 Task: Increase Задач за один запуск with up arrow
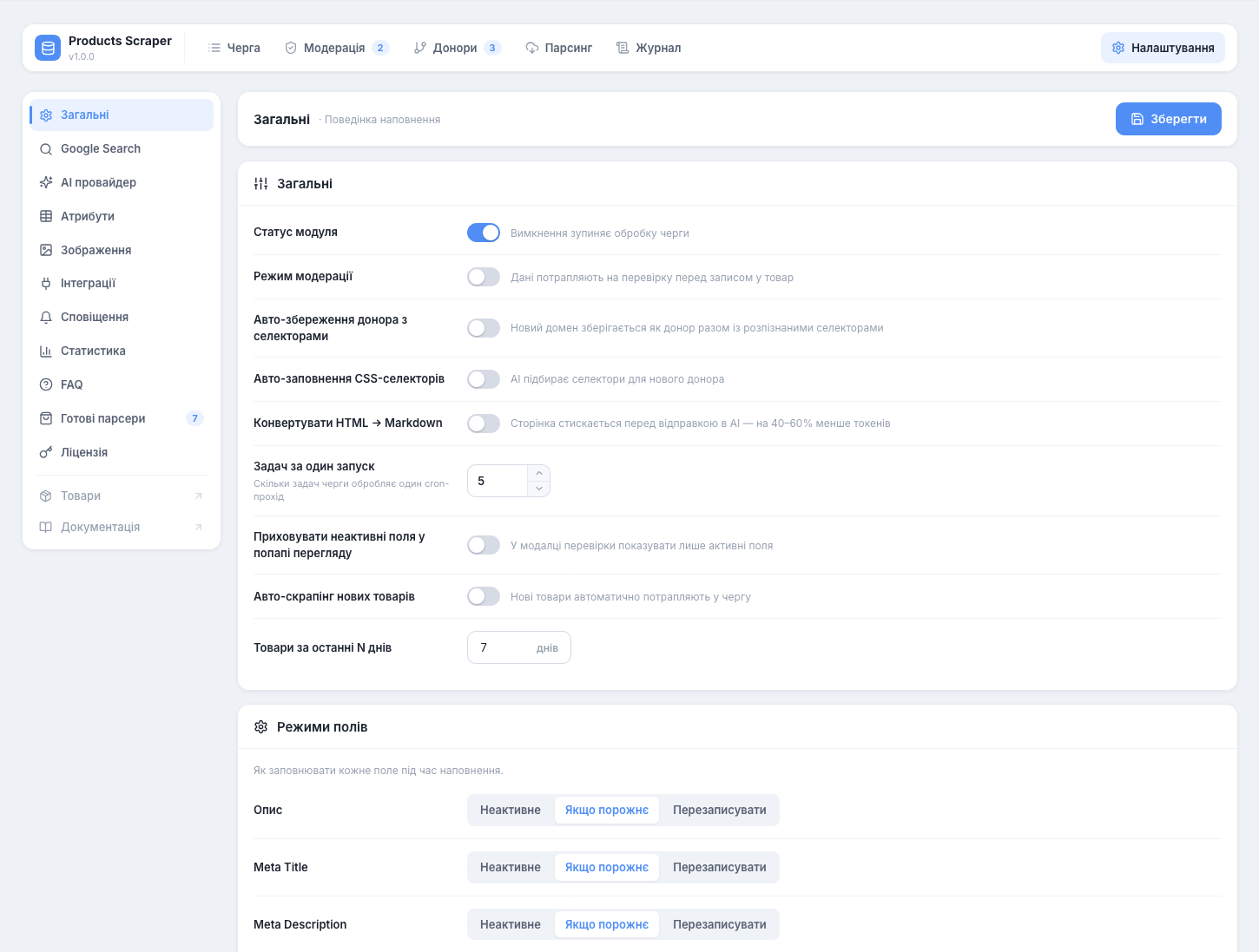pos(539,473)
